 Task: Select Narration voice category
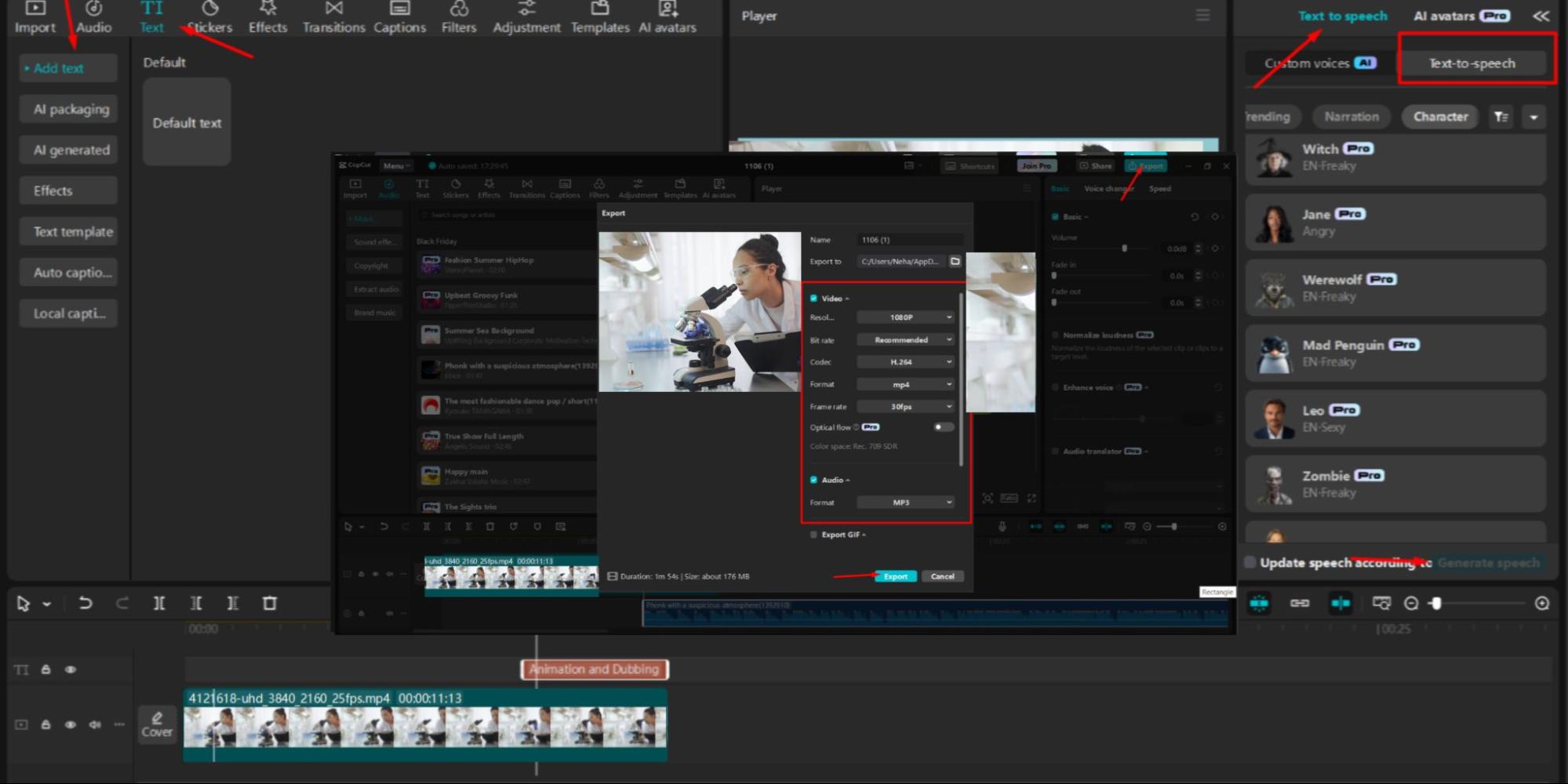tap(1352, 117)
